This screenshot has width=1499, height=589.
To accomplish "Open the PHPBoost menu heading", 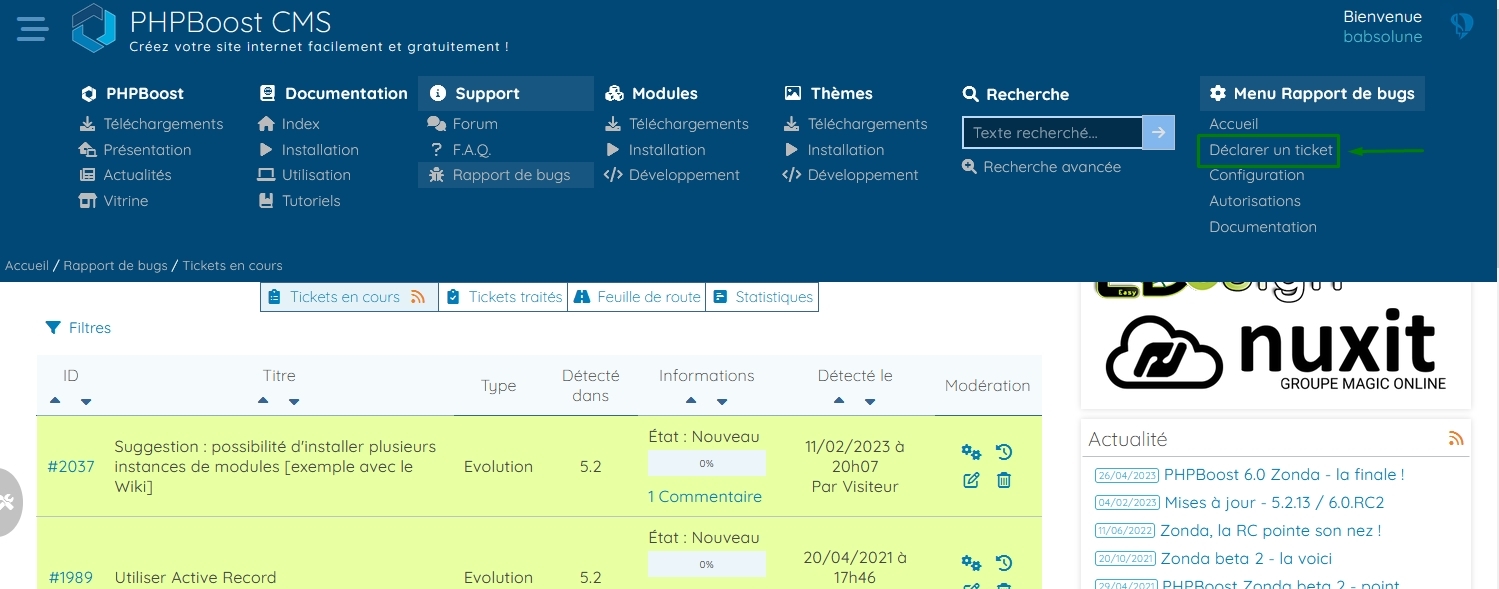I will (x=133, y=94).
